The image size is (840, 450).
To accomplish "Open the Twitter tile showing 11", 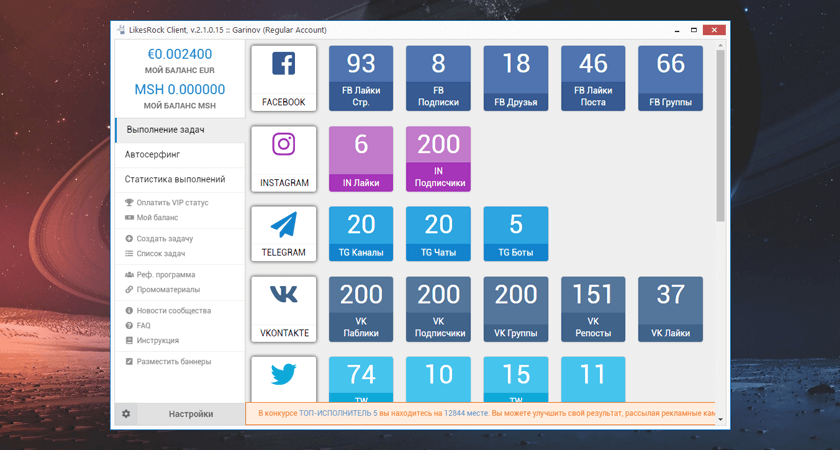I will pyautogui.click(x=593, y=379).
